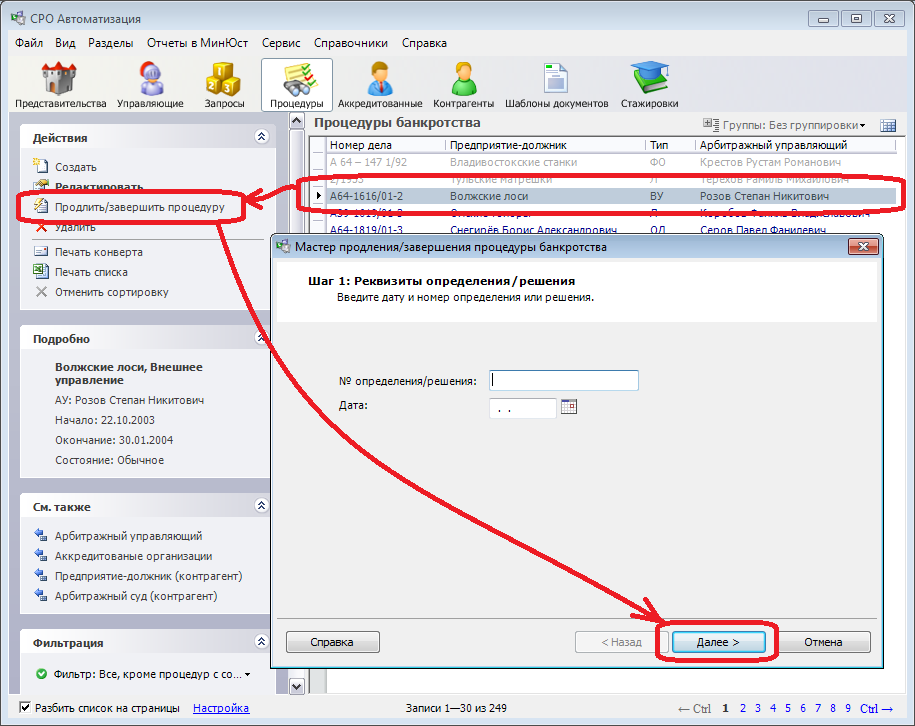Viewport: 915px width, 726px height.
Task: Collapse the См. также panel
Action: (262, 507)
